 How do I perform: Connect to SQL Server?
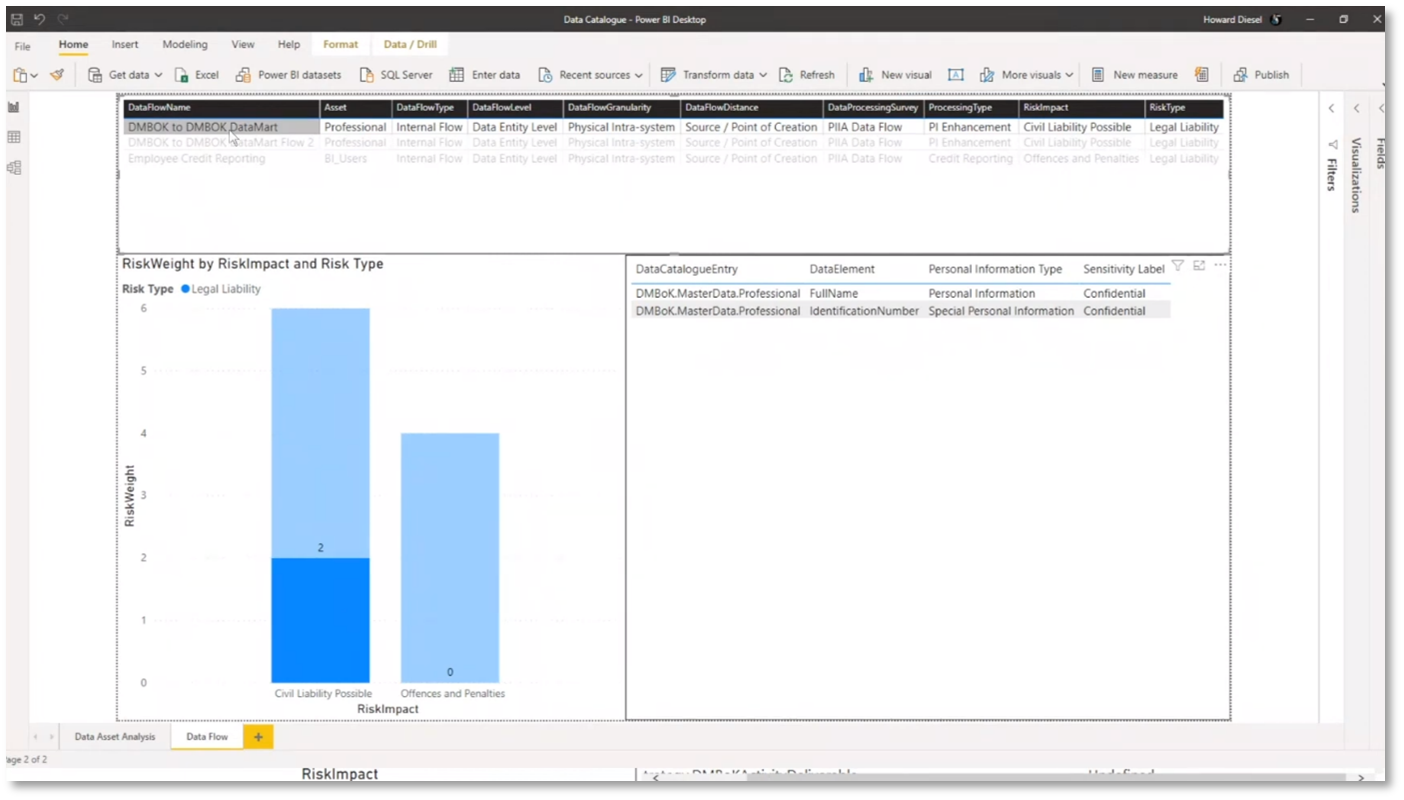(396, 75)
